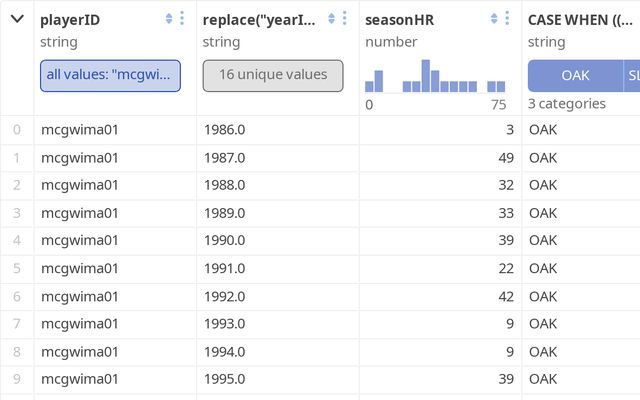
Task: Click the playerID column header name
Action: (70, 20)
